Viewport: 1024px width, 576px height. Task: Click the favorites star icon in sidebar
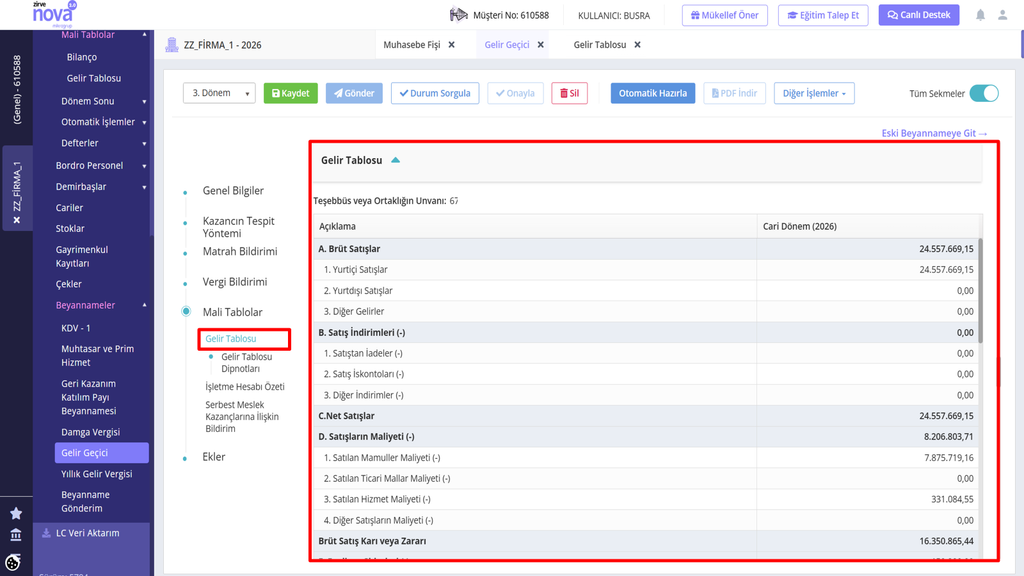point(16,514)
